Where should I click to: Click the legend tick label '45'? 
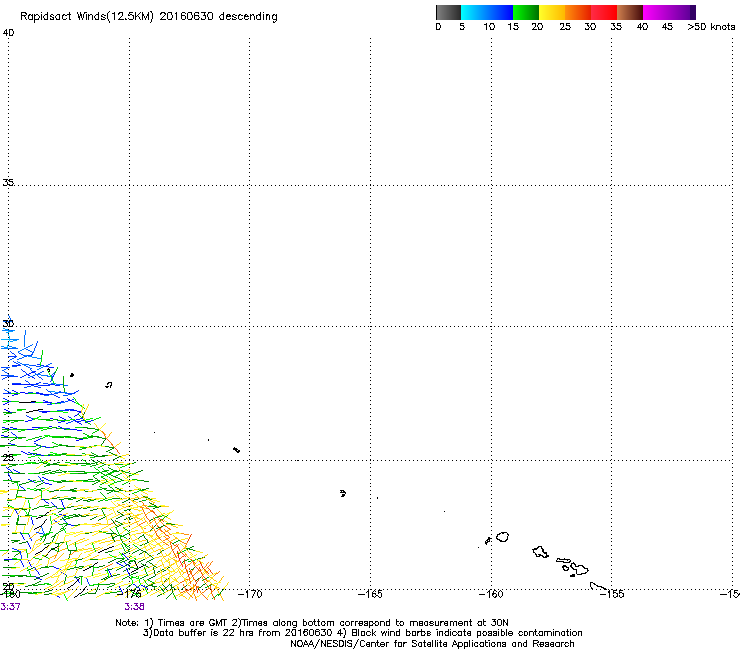tap(667, 27)
